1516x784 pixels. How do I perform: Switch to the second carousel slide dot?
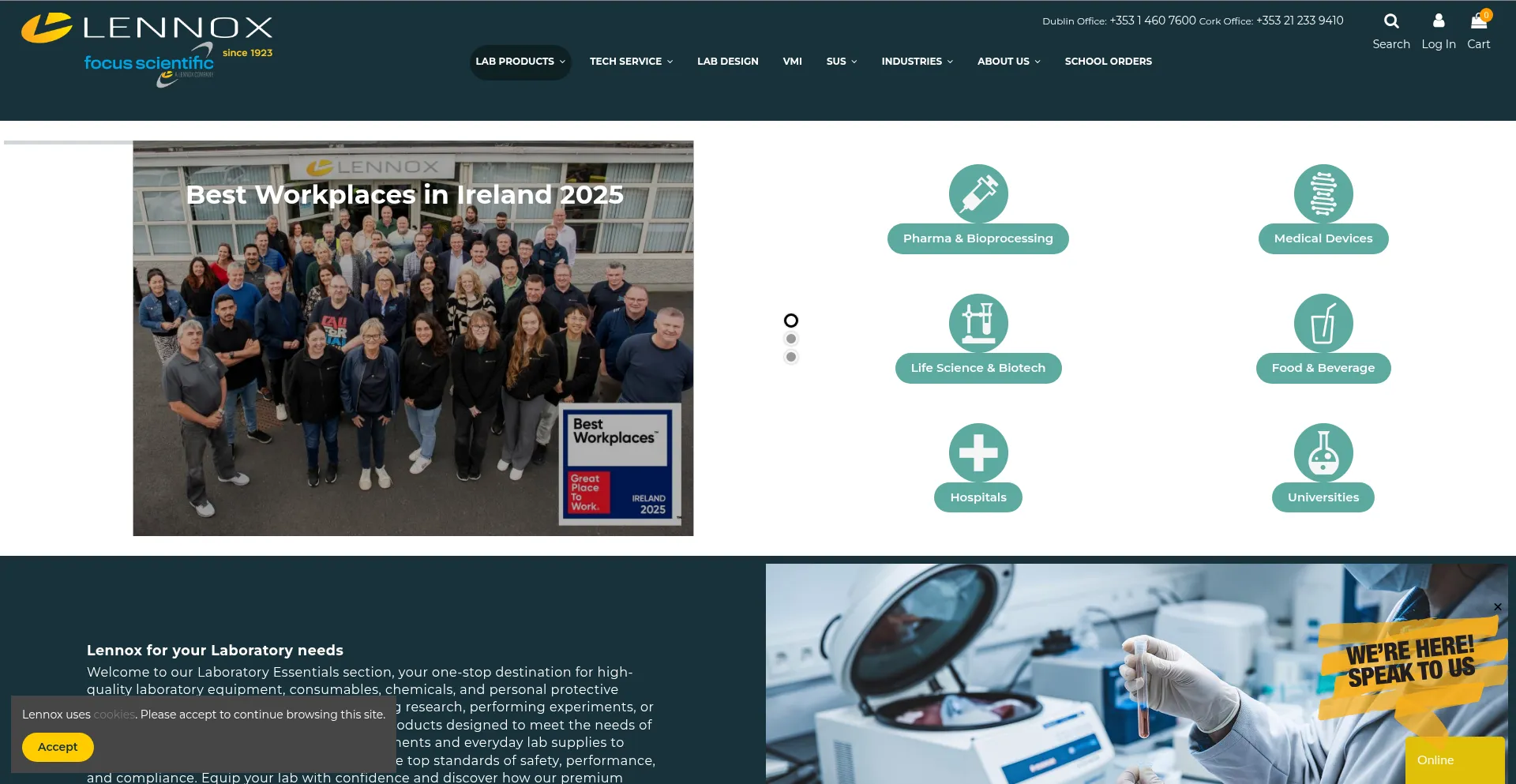click(x=790, y=339)
